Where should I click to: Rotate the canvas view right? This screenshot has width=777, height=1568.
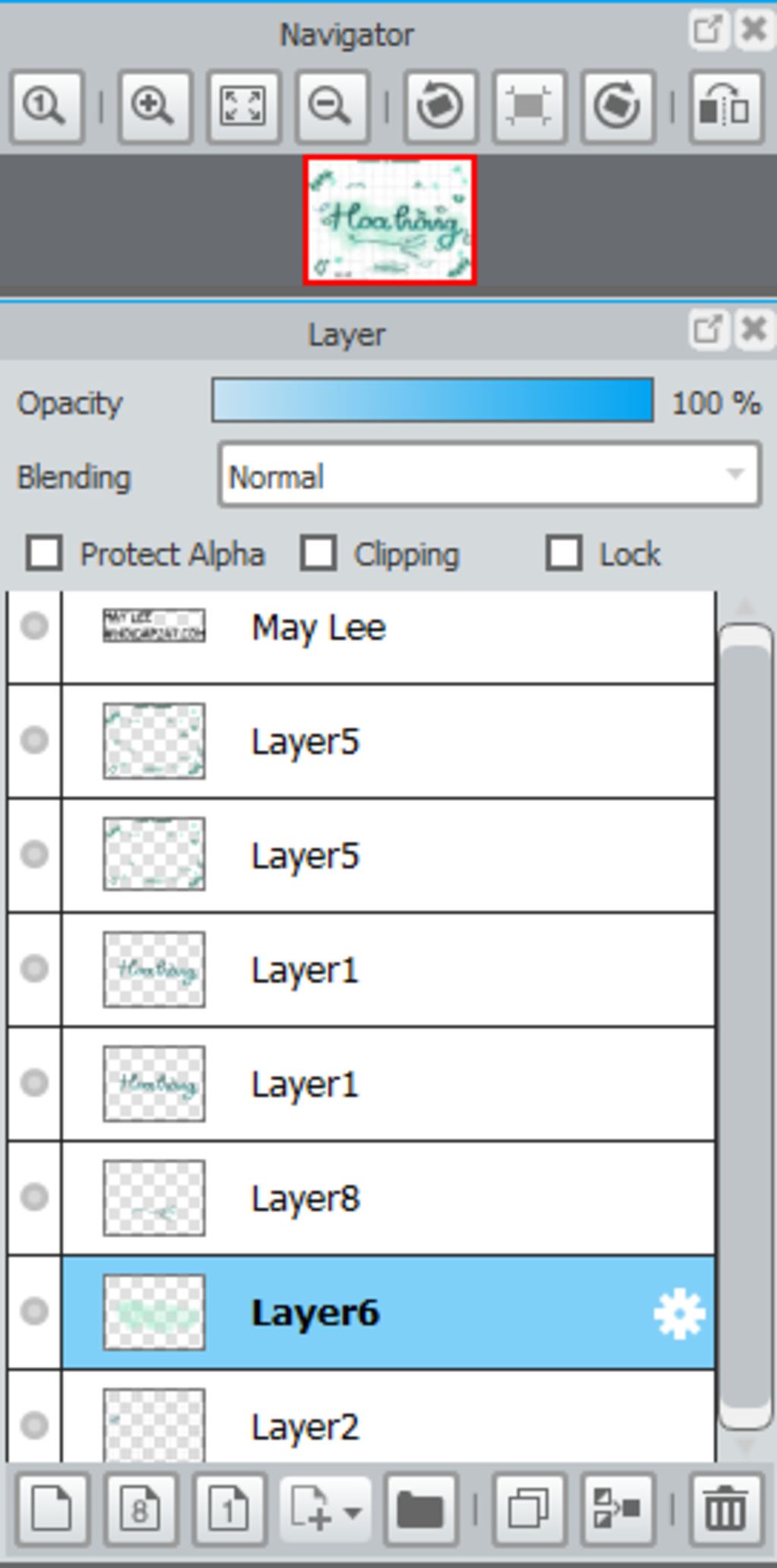pyautogui.click(x=617, y=106)
